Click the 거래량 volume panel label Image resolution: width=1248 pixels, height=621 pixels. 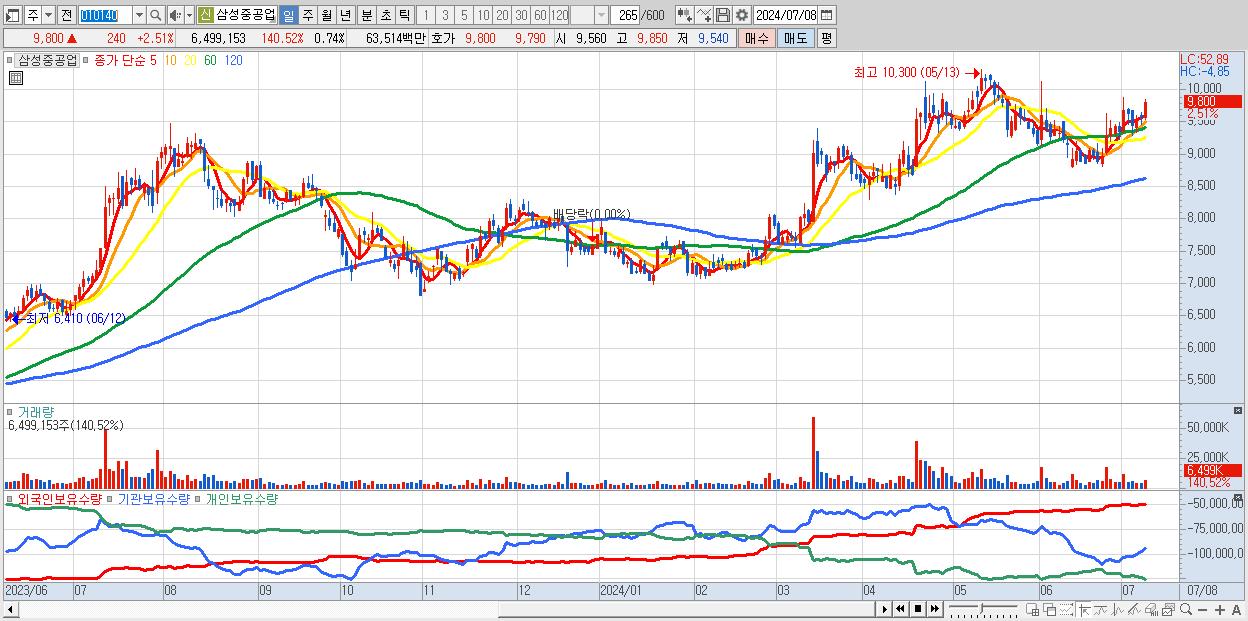[x=36, y=411]
